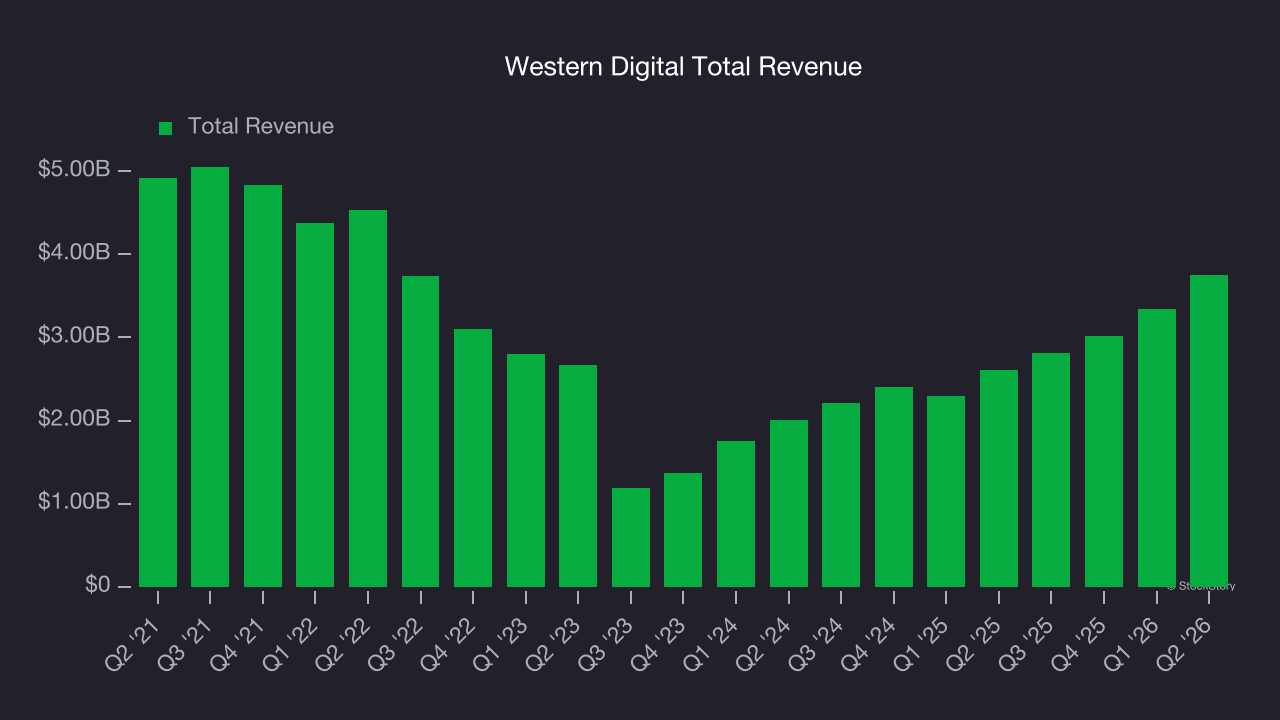Image resolution: width=1280 pixels, height=720 pixels.
Task: Select the Q4 '25 revenue bar
Action: click(1104, 461)
